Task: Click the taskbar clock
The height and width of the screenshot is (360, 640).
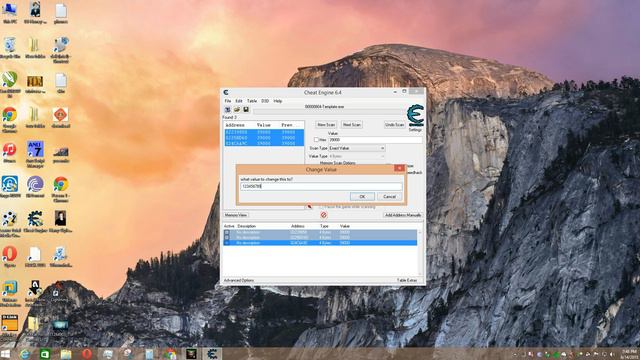Action: tap(629, 354)
